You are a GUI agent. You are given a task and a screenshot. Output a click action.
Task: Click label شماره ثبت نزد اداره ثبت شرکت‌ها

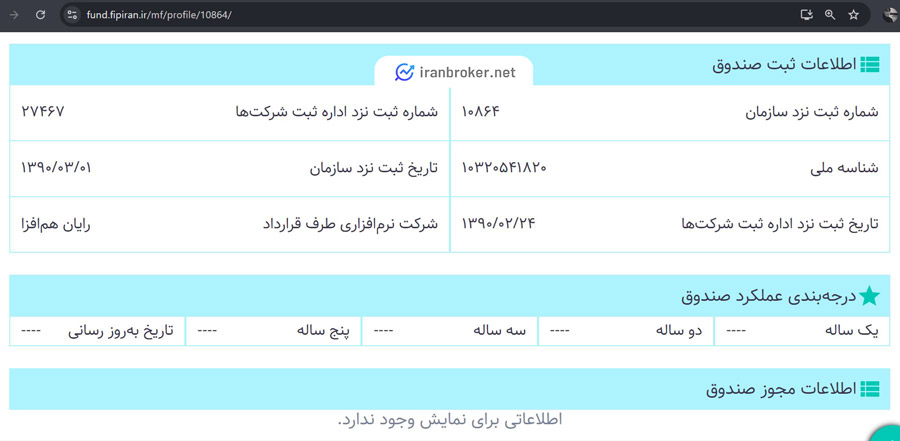[x=336, y=112]
